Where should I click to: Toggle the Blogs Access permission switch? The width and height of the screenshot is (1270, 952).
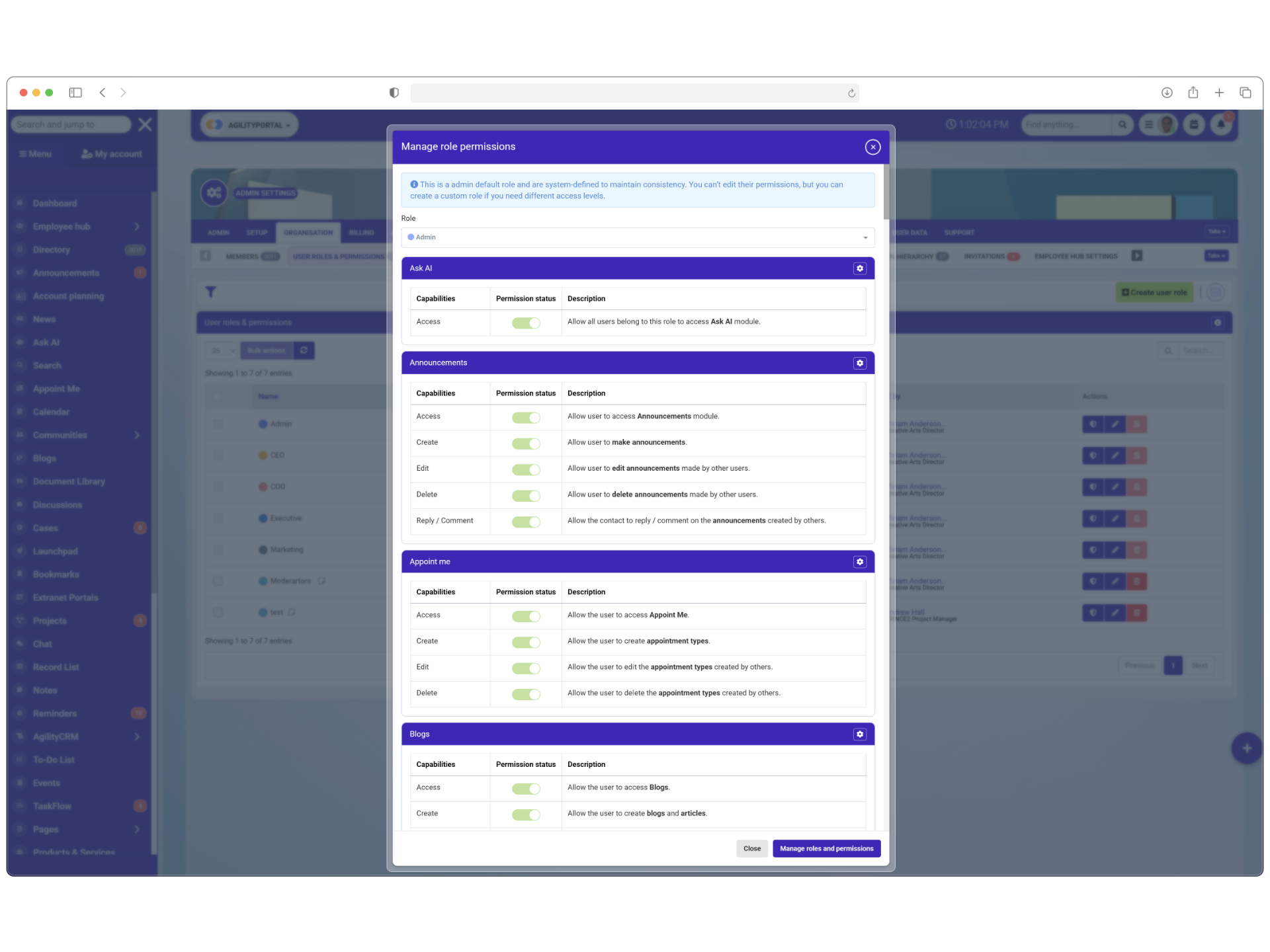[526, 789]
